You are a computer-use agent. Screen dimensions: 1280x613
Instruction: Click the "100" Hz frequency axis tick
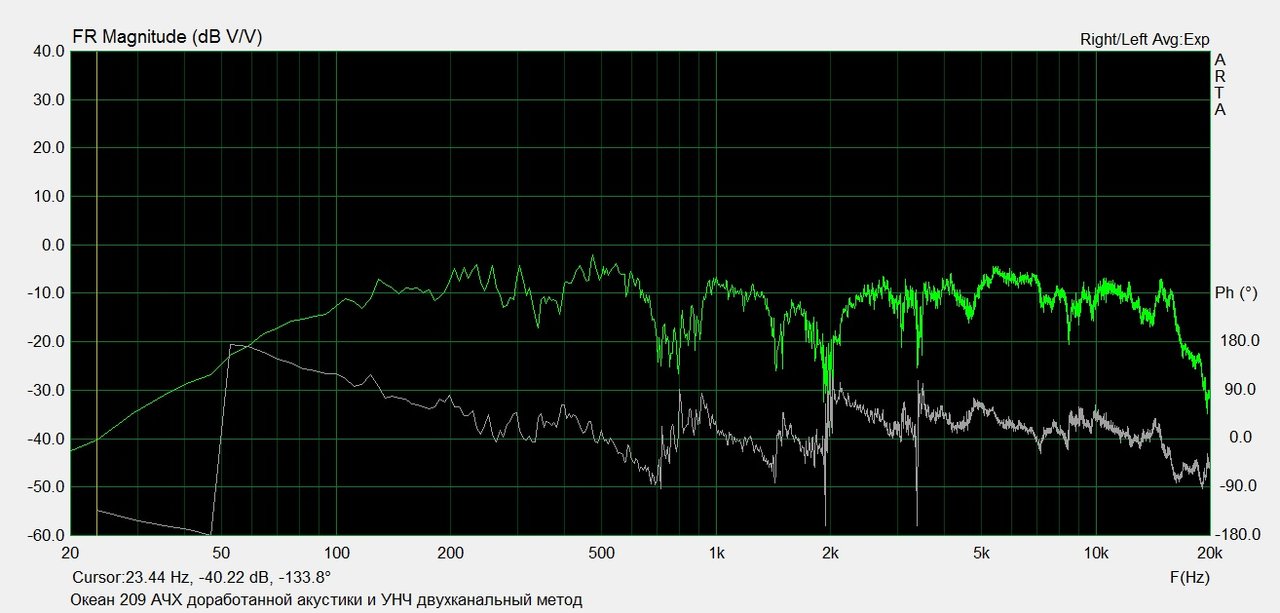337,554
